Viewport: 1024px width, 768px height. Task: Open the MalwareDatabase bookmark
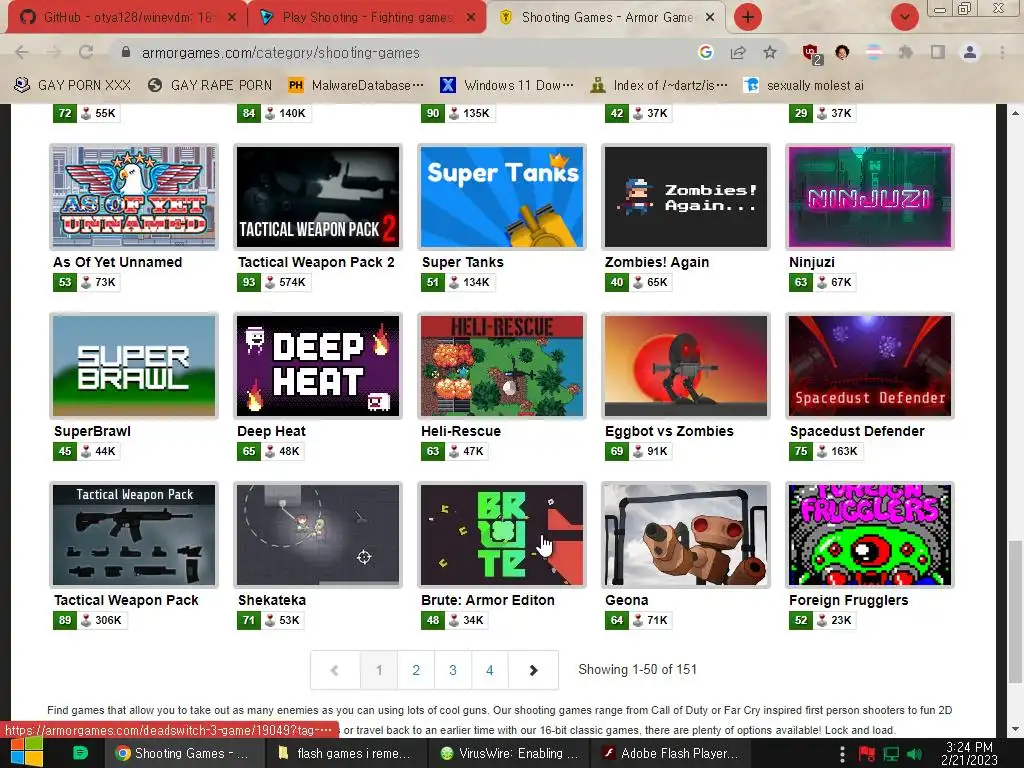[356, 85]
